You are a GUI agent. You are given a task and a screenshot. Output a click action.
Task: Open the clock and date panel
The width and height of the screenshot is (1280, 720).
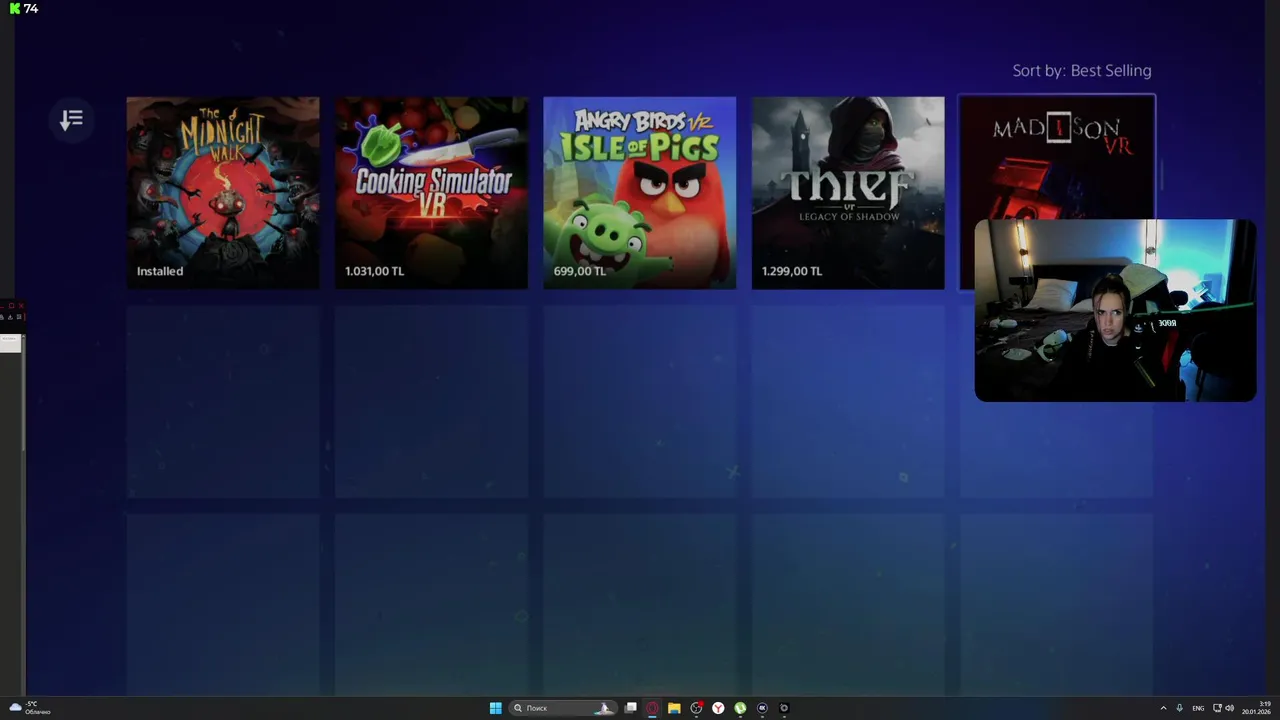point(1257,708)
